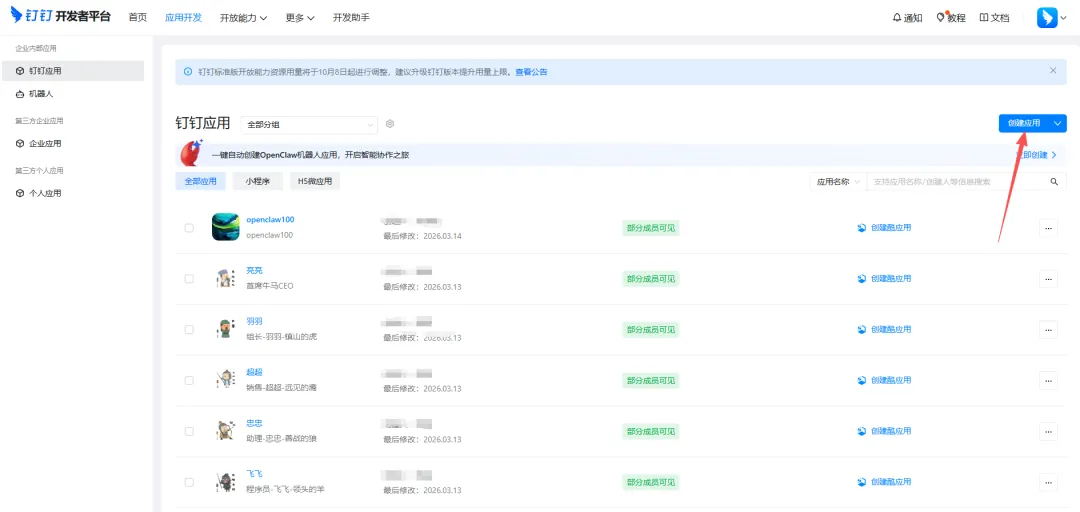1080x512 pixels.
Task: Click the 羽羽 app avatar icon
Action: pos(225,329)
